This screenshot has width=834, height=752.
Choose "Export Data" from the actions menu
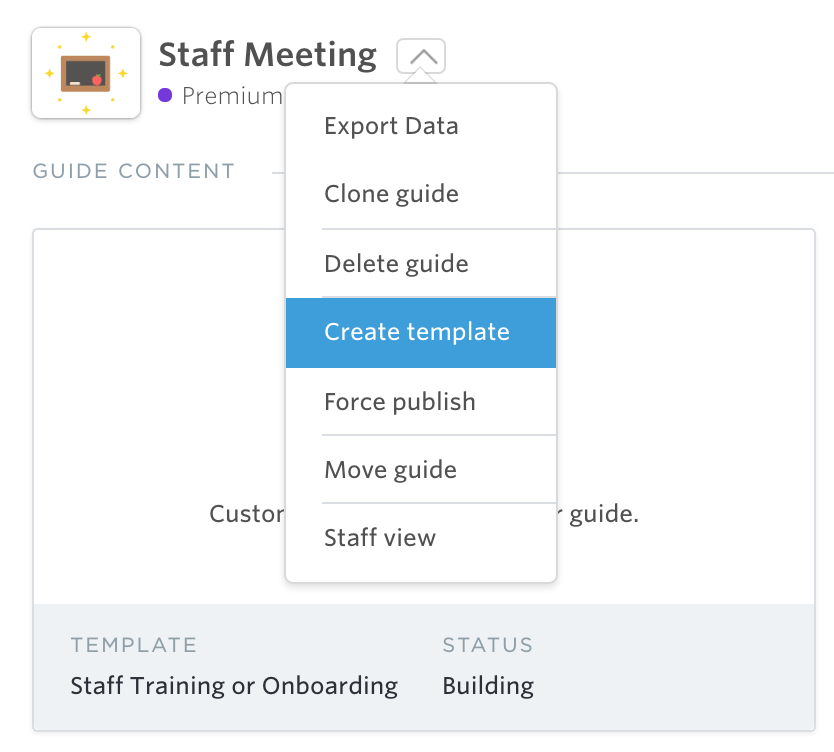pos(391,125)
